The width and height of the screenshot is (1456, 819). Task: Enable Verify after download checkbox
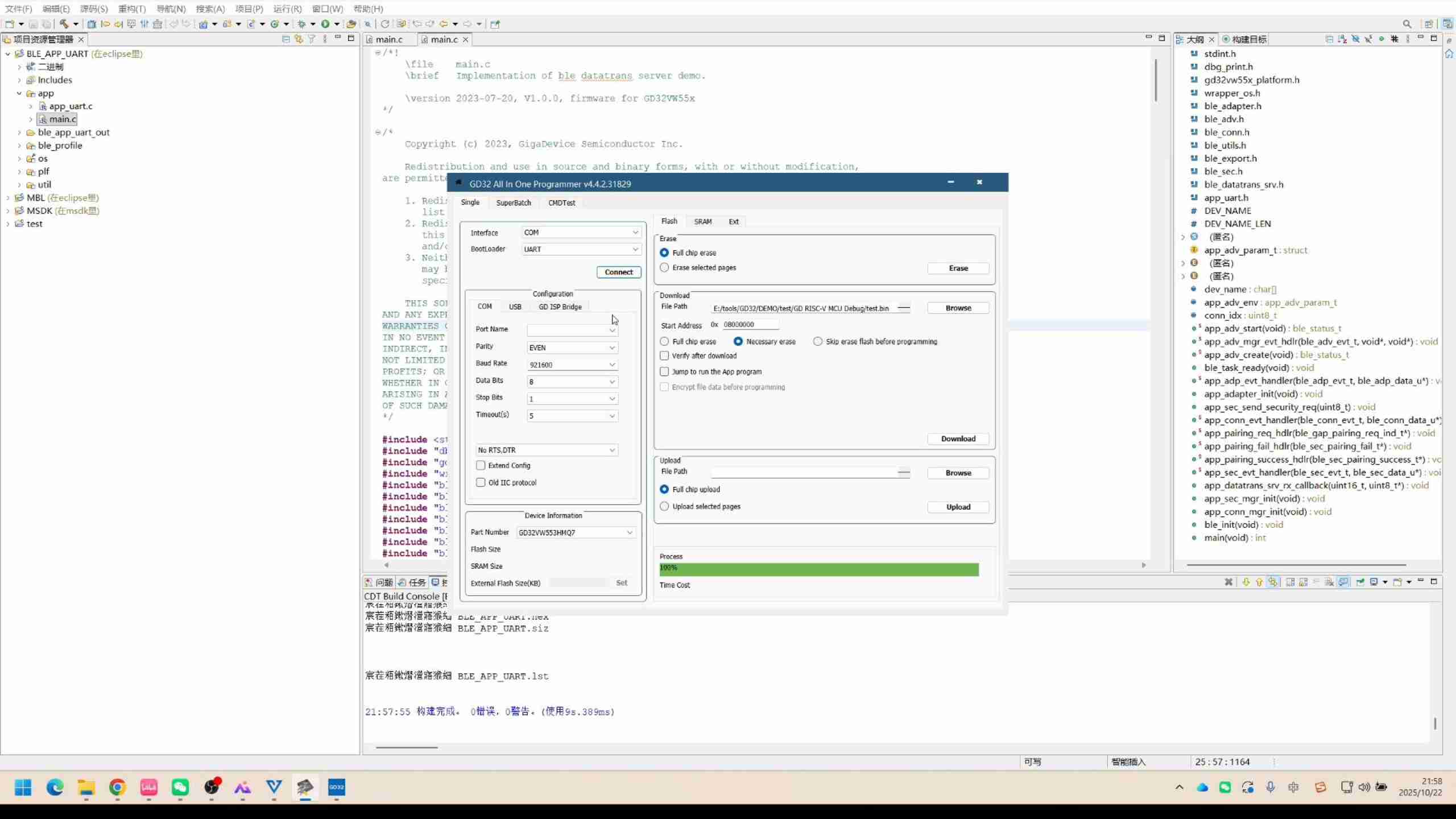tap(664, 355)
